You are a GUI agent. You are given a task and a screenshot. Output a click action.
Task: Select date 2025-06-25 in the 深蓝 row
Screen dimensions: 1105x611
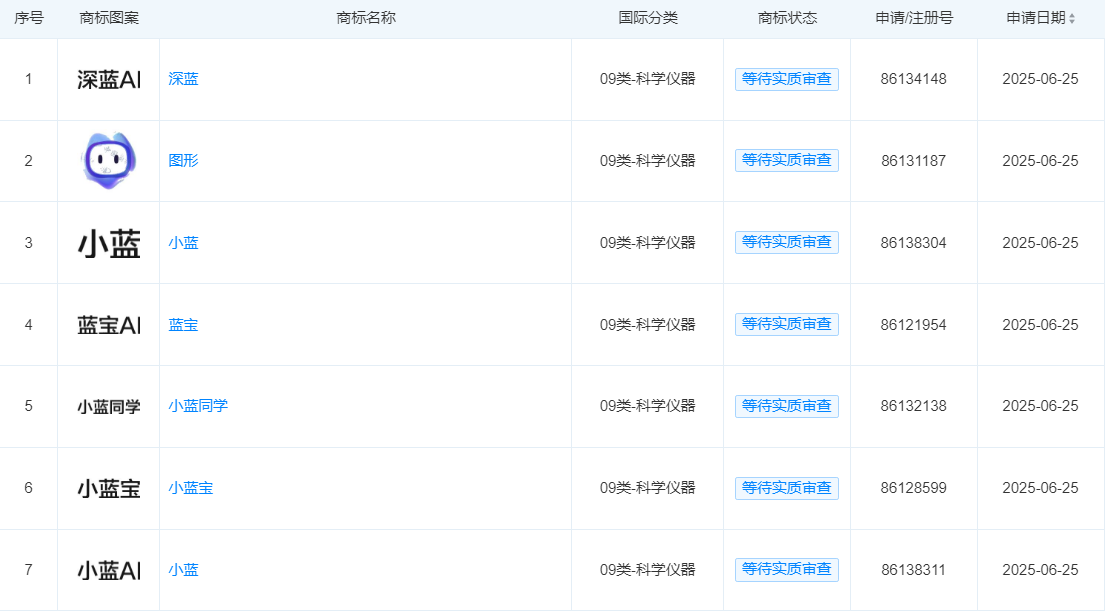point(1040,79)
